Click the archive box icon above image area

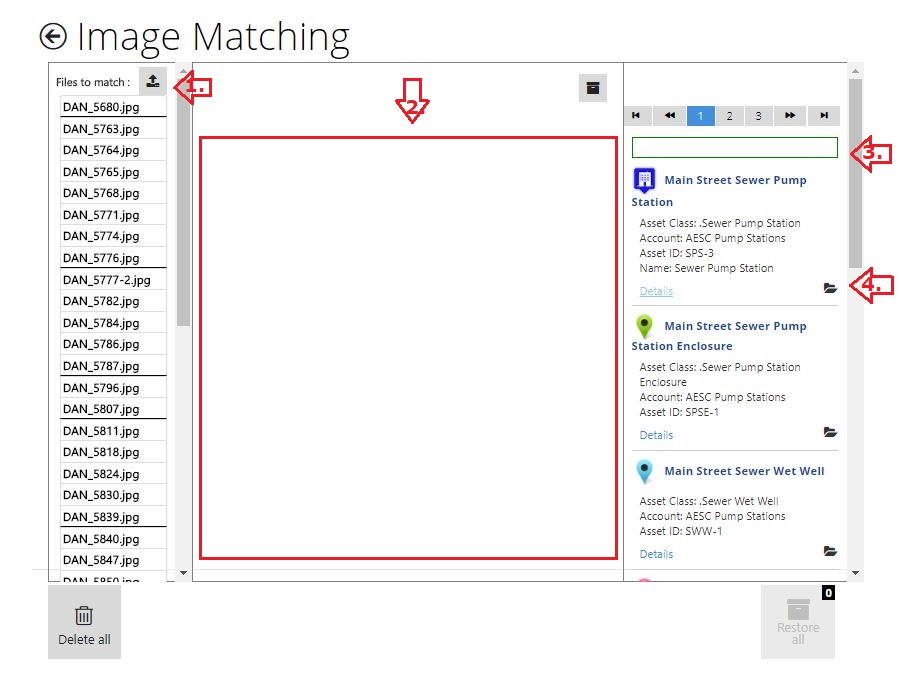click(x=593, y=88)
